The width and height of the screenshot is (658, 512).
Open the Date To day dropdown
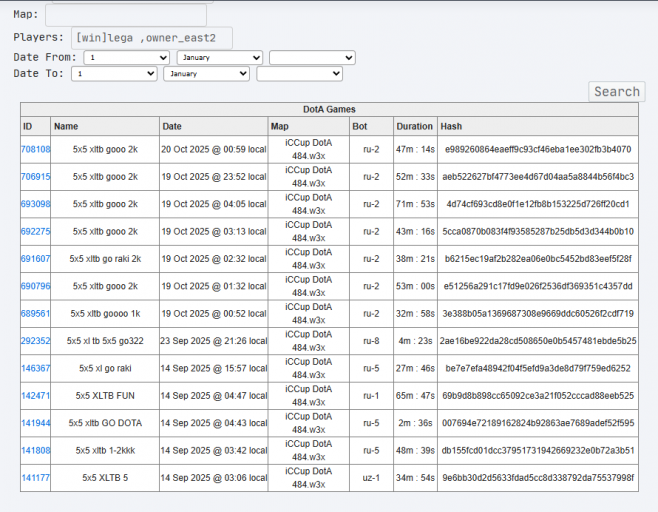pos(114,73)
